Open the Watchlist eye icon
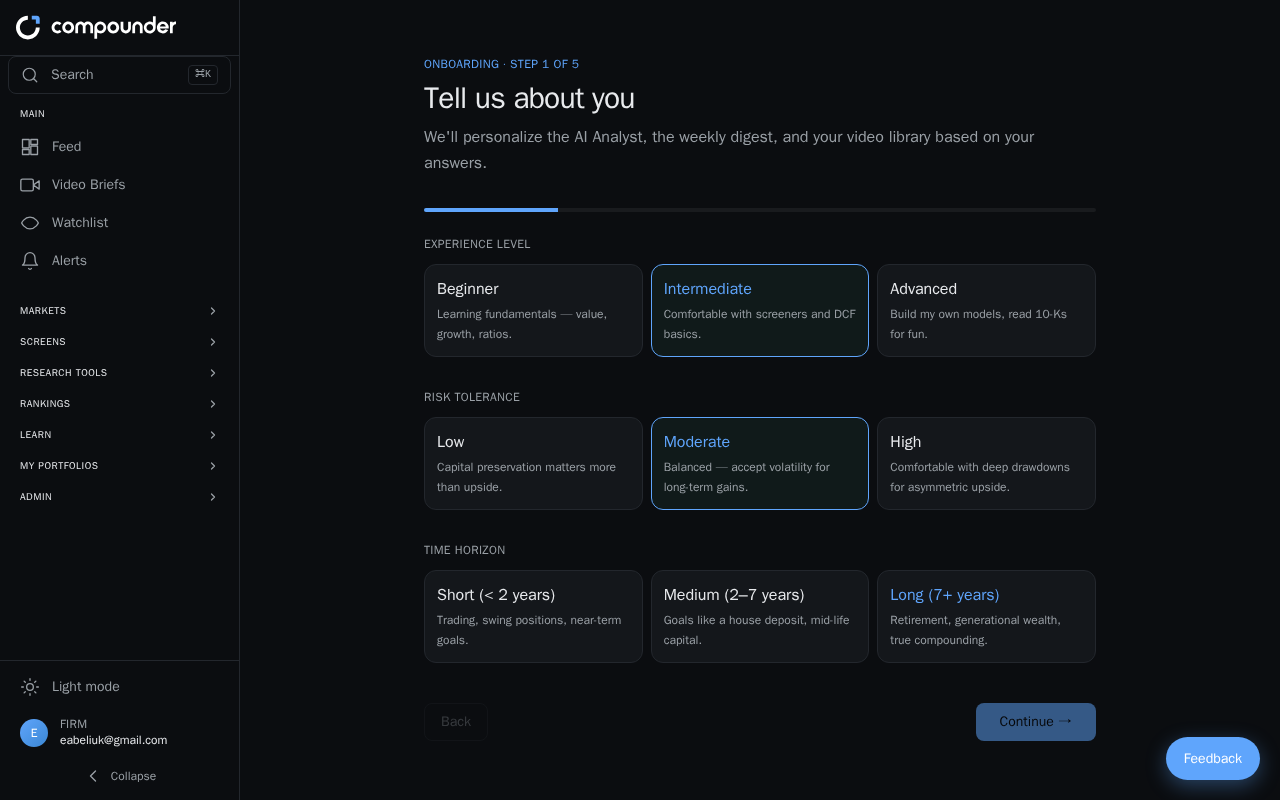The width and height of the screenshot is (1280, 800). point(30,223)
